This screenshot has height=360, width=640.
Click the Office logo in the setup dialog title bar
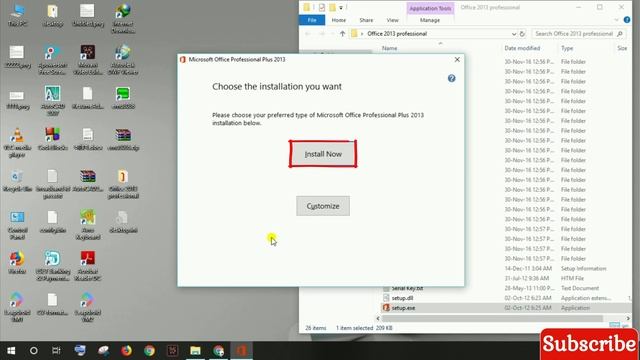183,60
